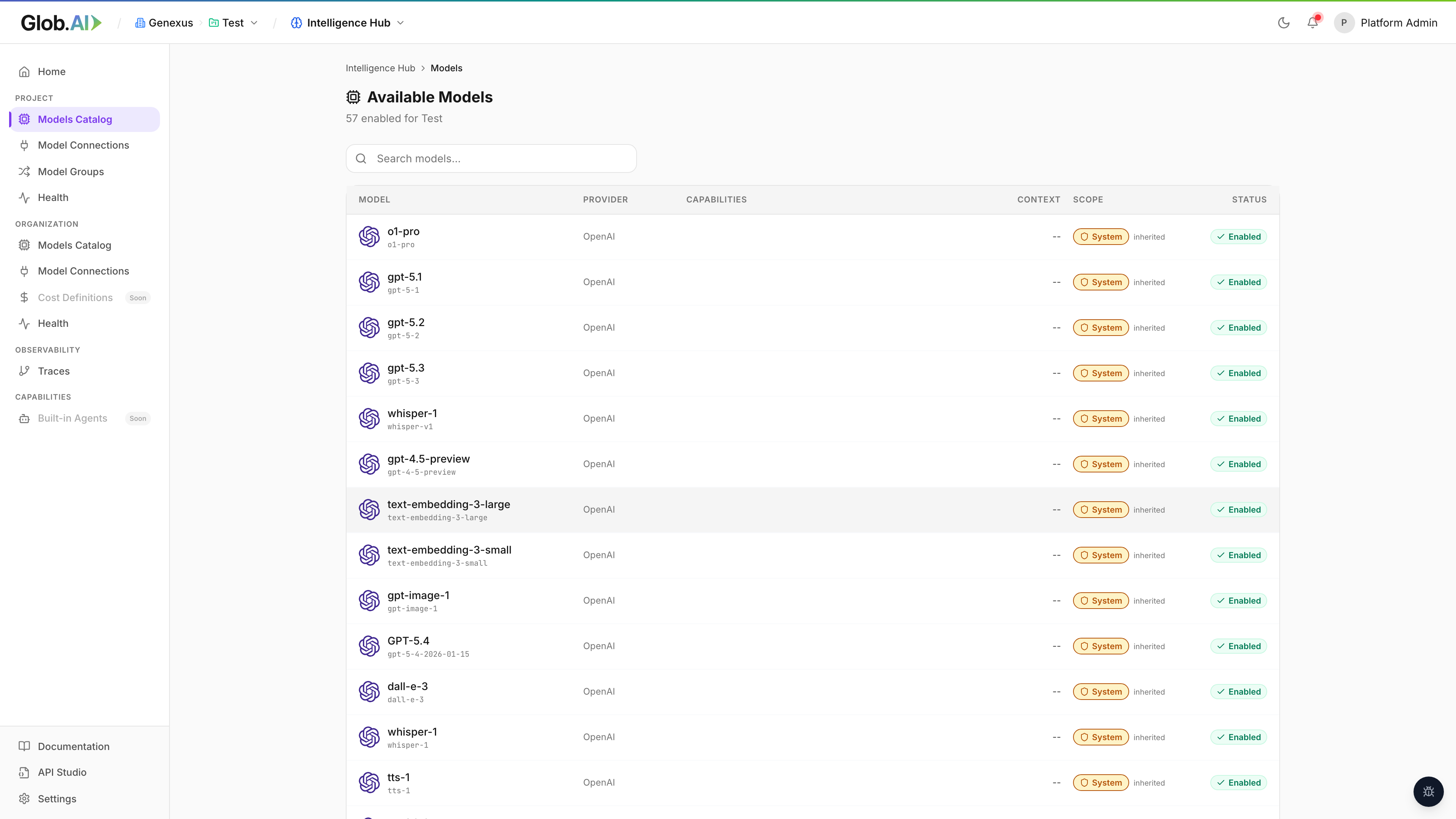Viewport: 1456px width, 819px height.
Task: Open the text-embedding-3-small model name
Action: point(449,550)
